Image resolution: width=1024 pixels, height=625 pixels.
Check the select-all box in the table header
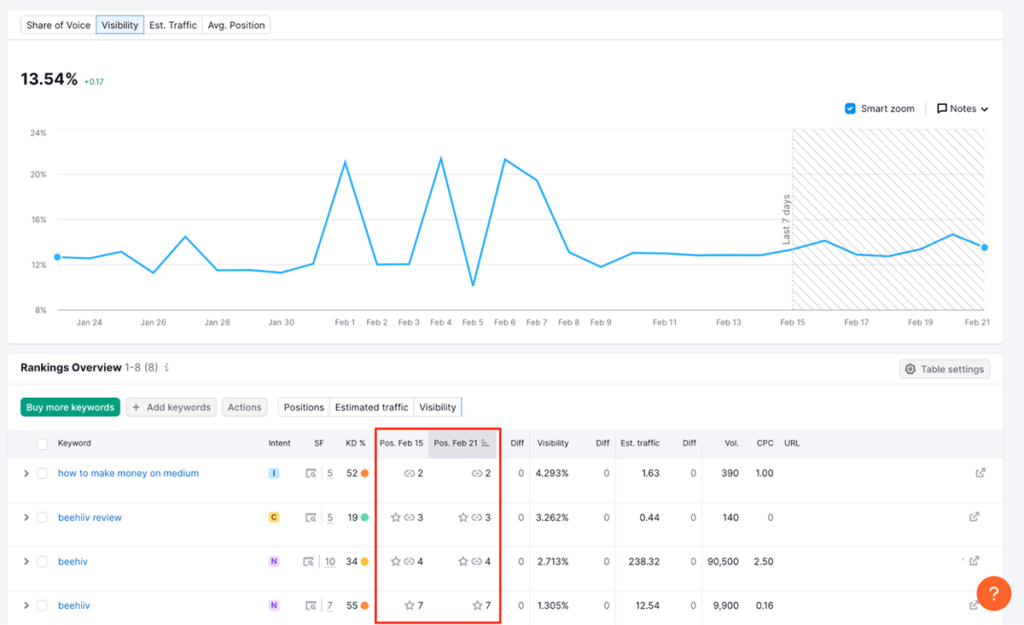[x=44, y=443]
